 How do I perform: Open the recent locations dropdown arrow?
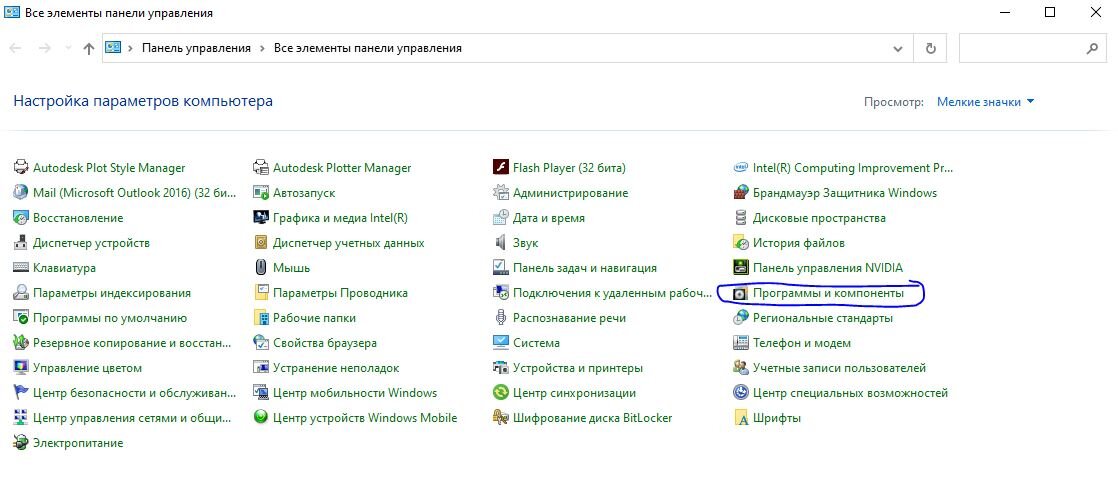point(68,49)
